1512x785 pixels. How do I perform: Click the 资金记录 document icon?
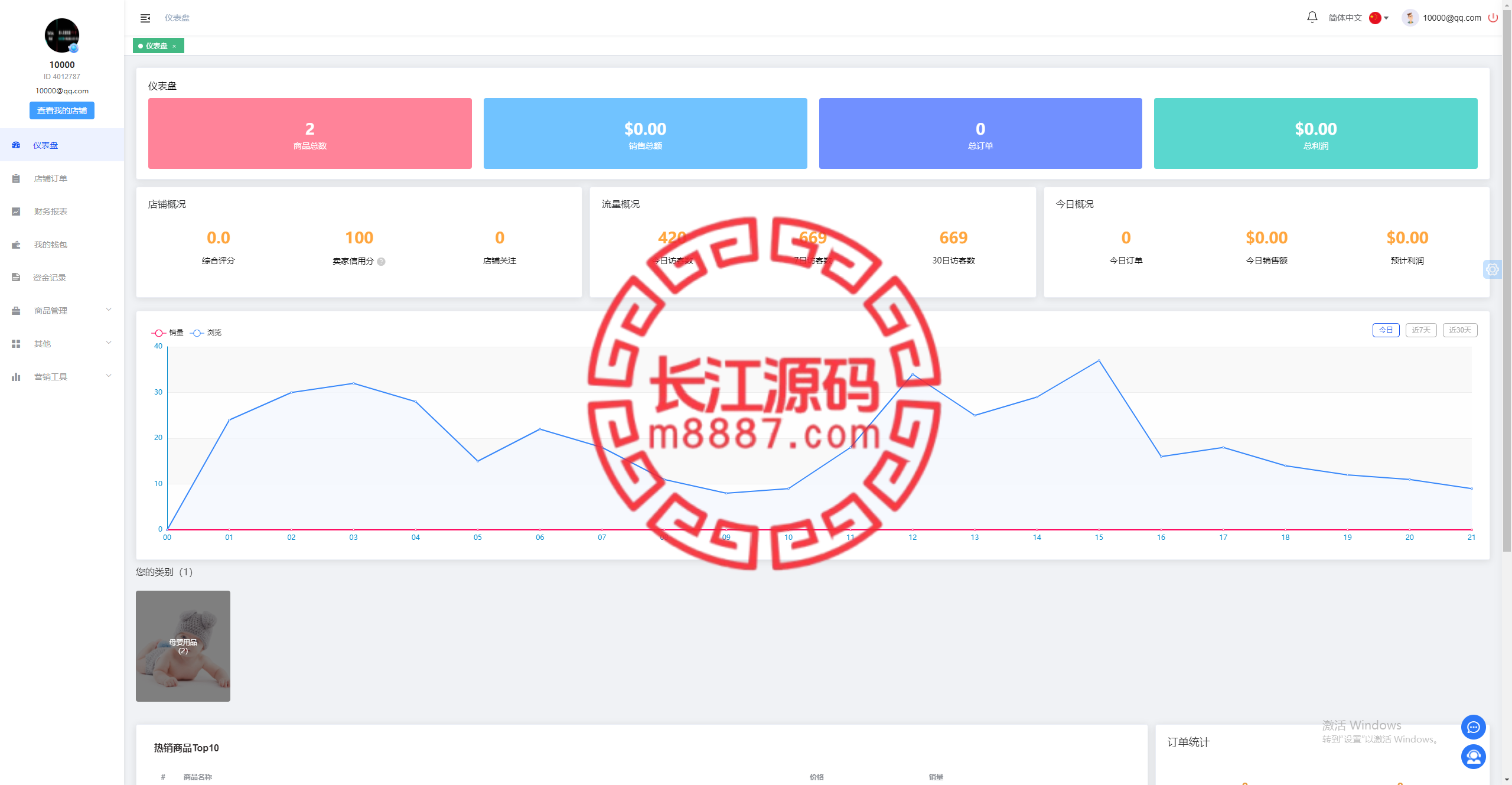(x=16, y=278)
